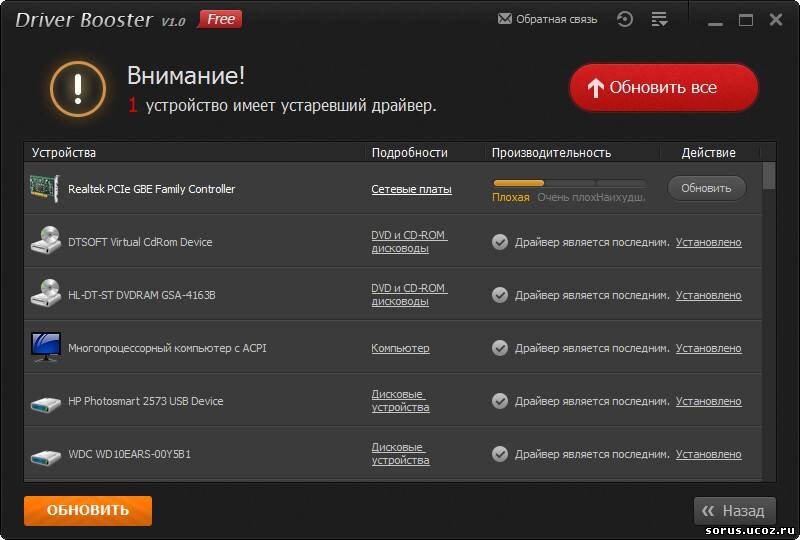Click Обновить button for Realtek controller
Screen dimensions: 800x540
point(707,188)
